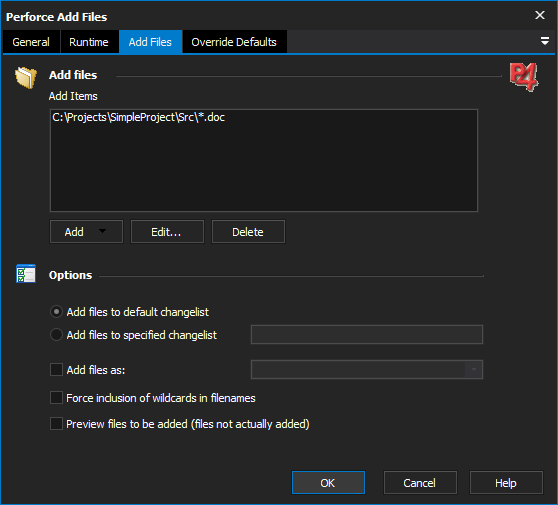558x505 pixels.
Task: Go to Override Defaults tab
Action: (x=234, y=42)
